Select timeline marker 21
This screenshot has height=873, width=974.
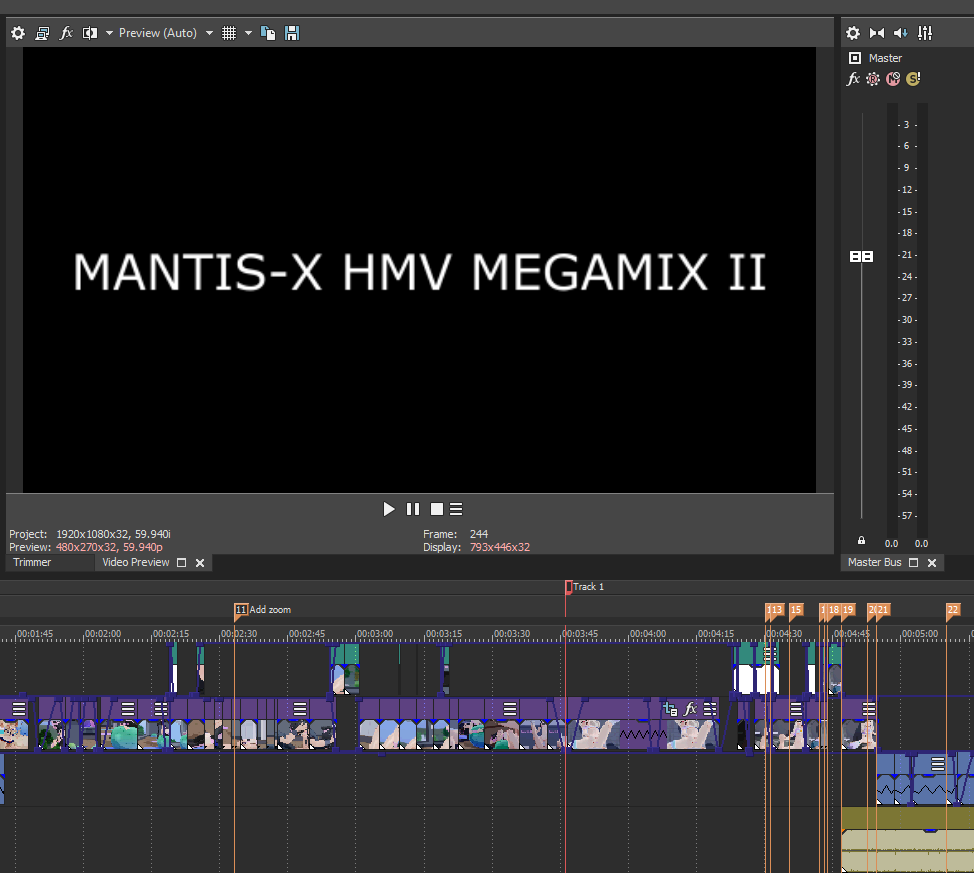(883, 610)
